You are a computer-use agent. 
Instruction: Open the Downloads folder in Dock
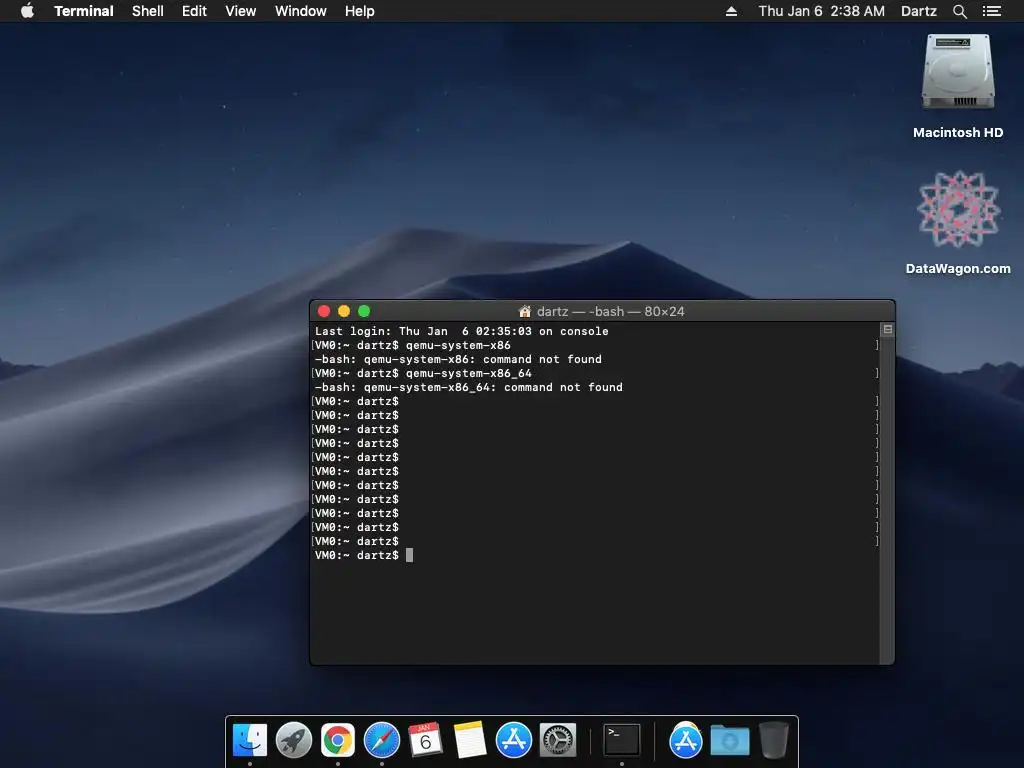pos(730,741)
